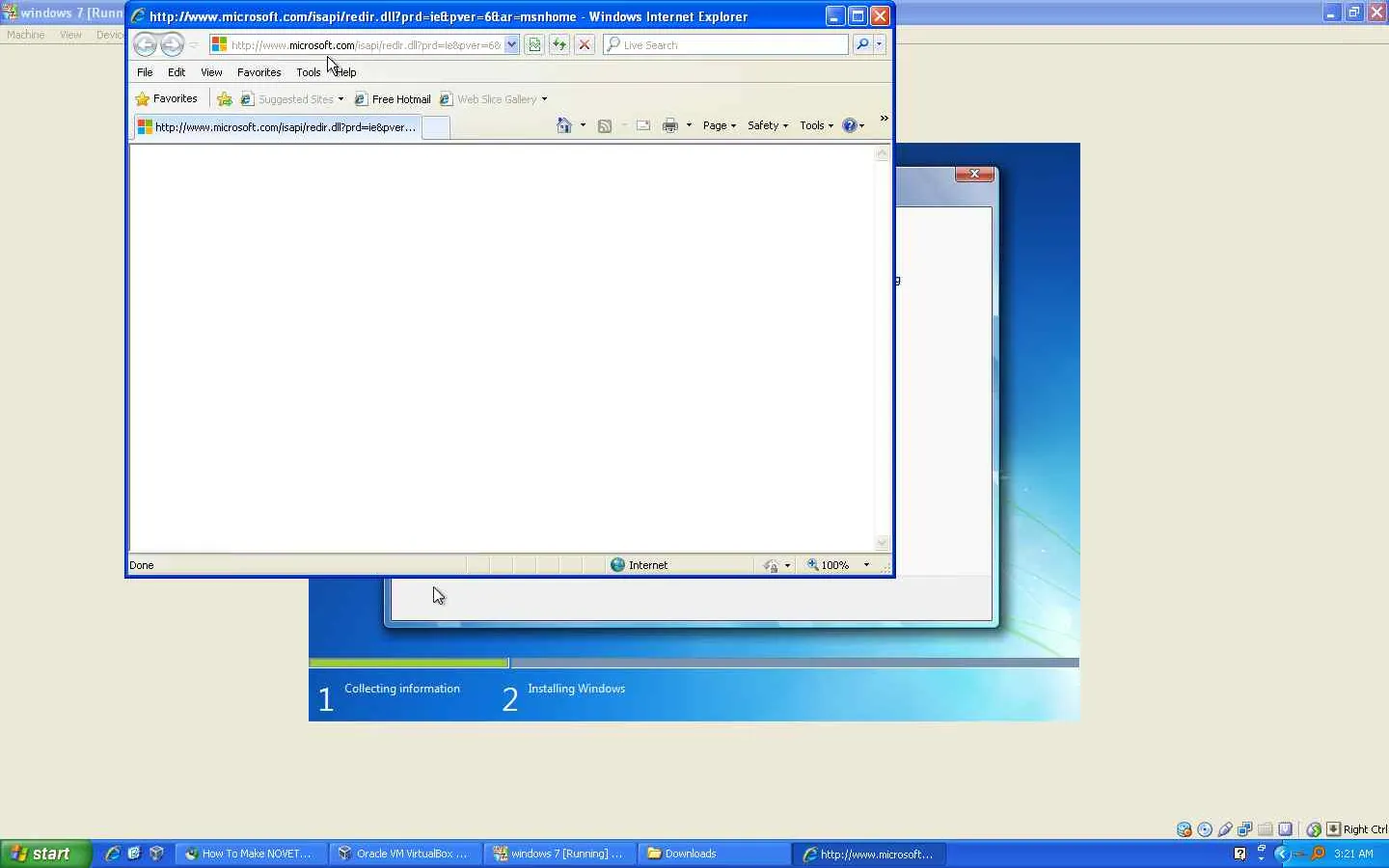
Task: Expand the command bar overflow chevron
Action: [x=884, y=119]
